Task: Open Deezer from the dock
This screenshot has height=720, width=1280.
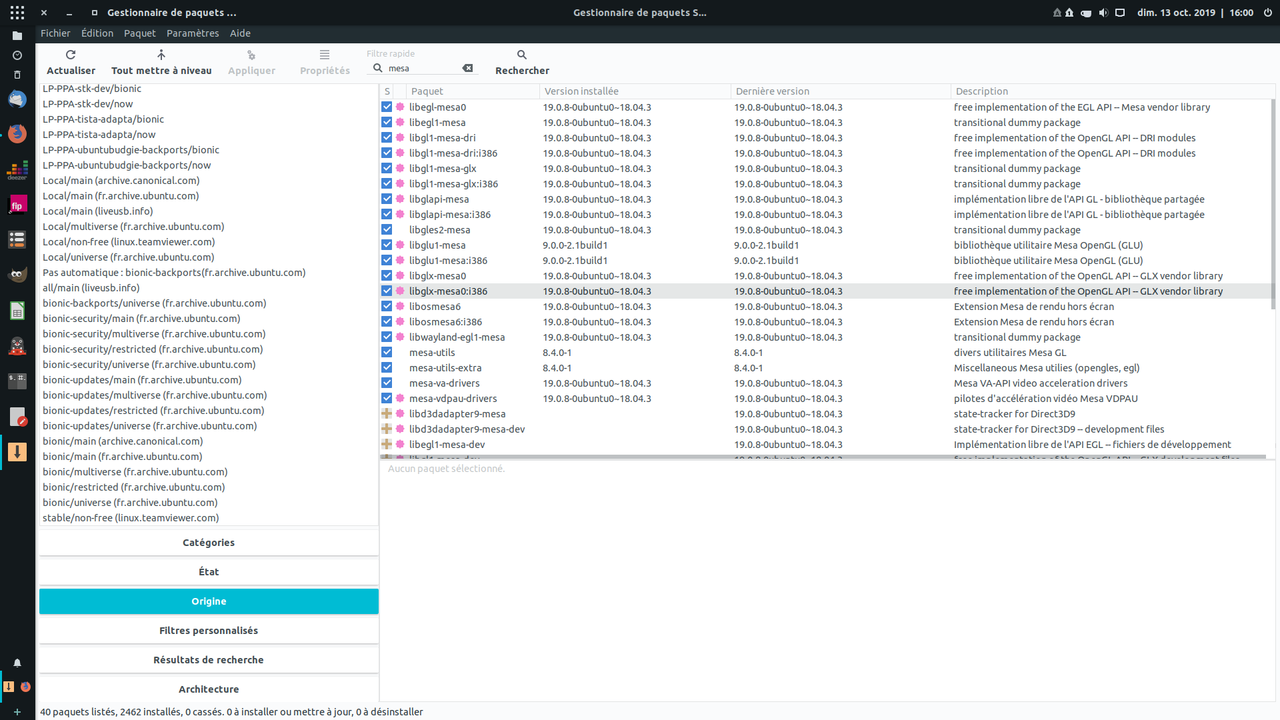Action: click(x=17, y=169)
